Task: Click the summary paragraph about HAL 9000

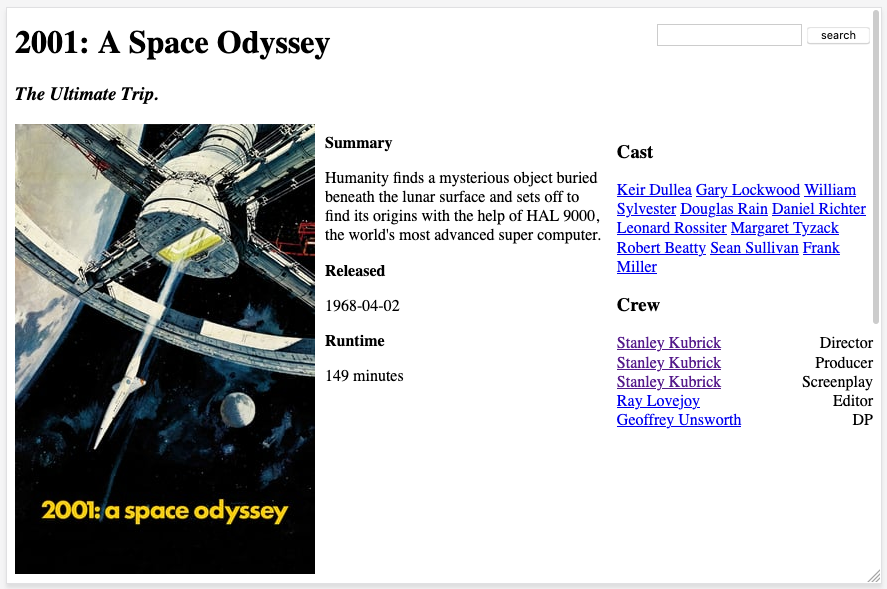Action: 463,207
